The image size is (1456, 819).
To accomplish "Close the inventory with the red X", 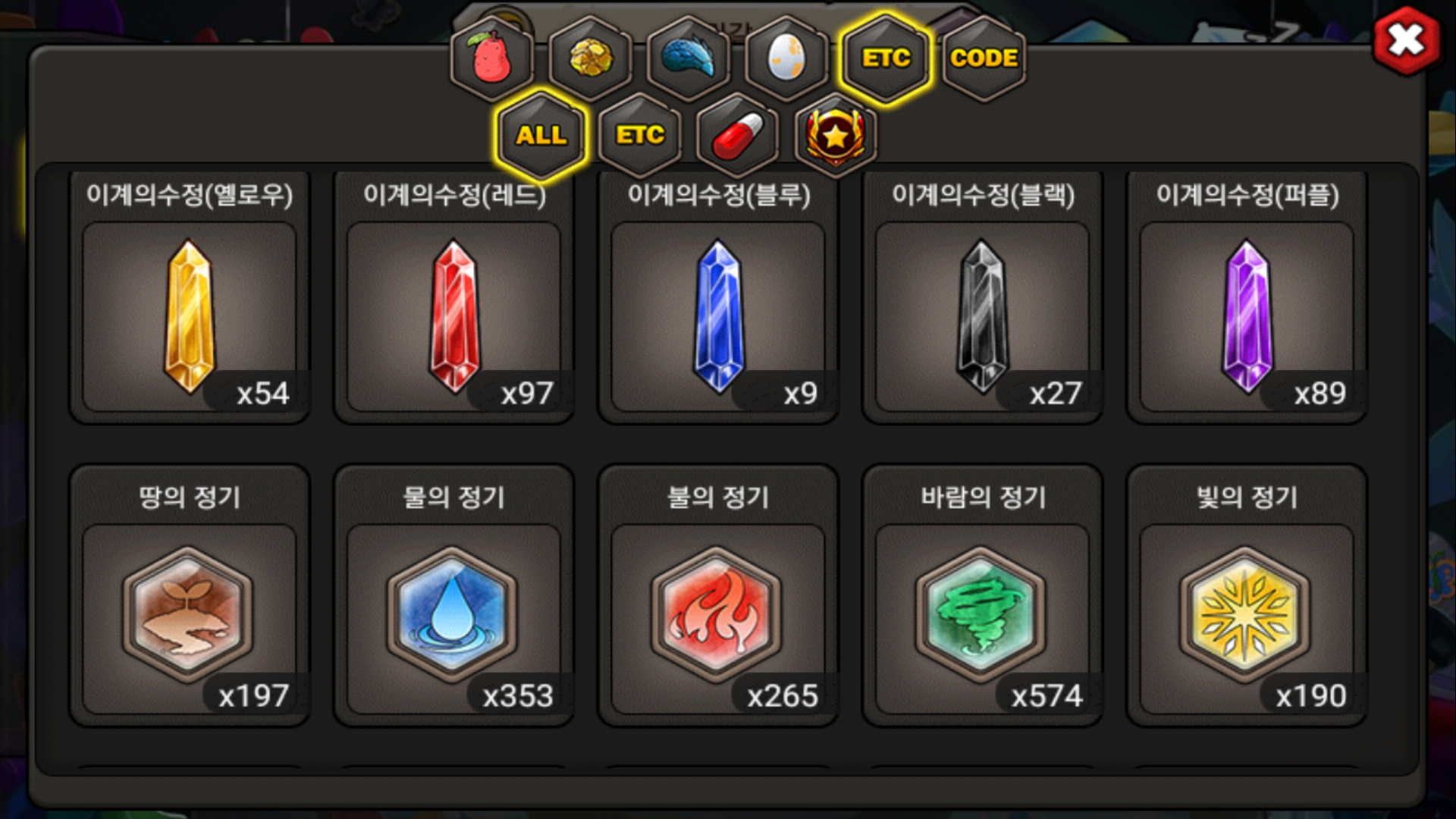I will click(1407, 41).
